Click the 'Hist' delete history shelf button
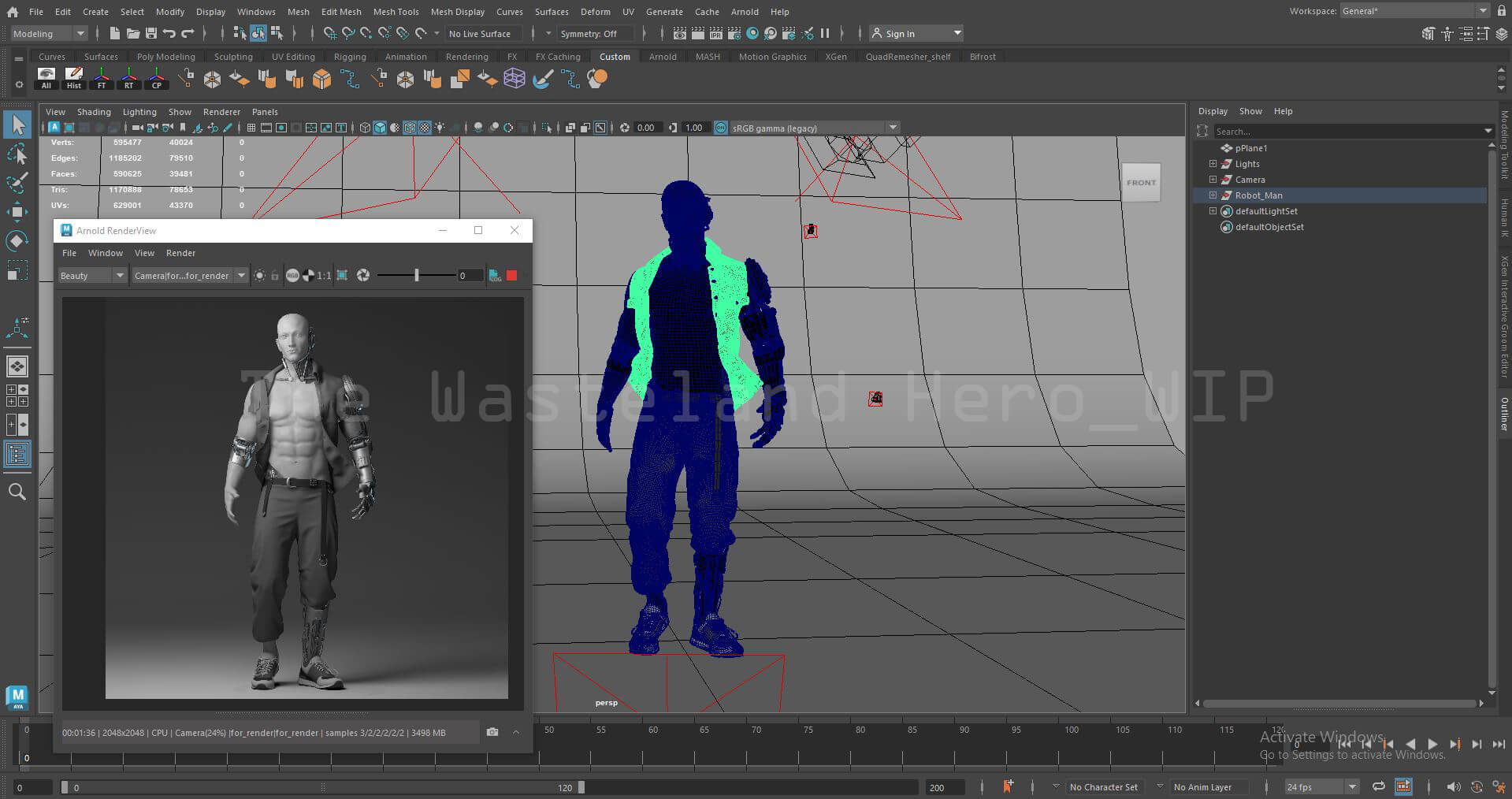 [x=74, y=79]
